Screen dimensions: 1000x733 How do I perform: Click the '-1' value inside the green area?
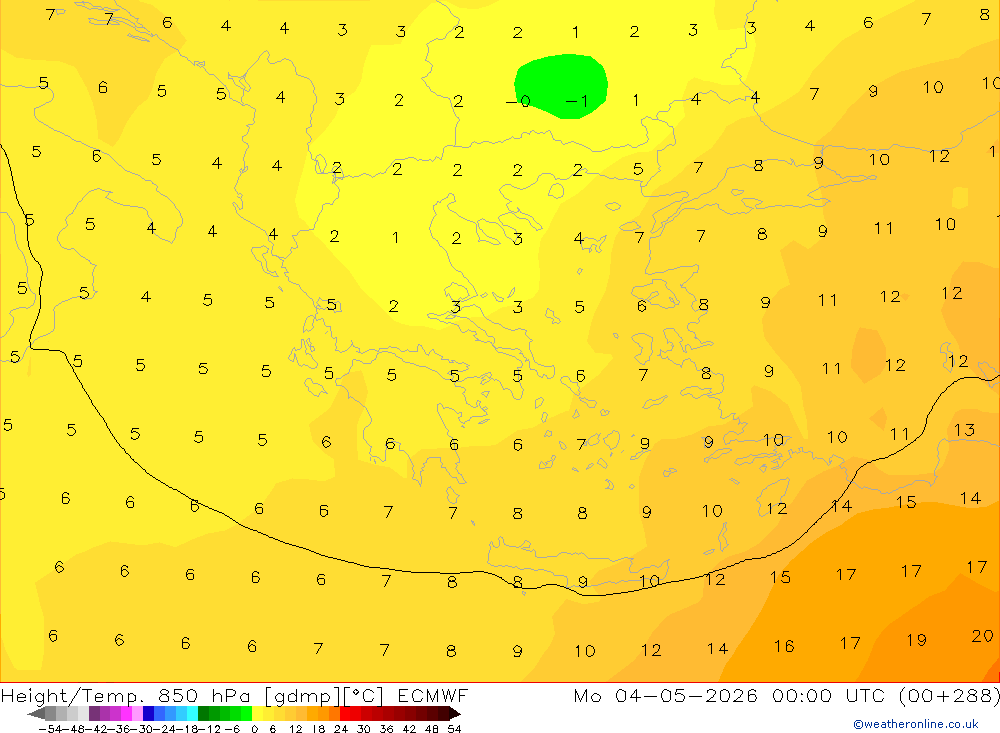point(577,101)
